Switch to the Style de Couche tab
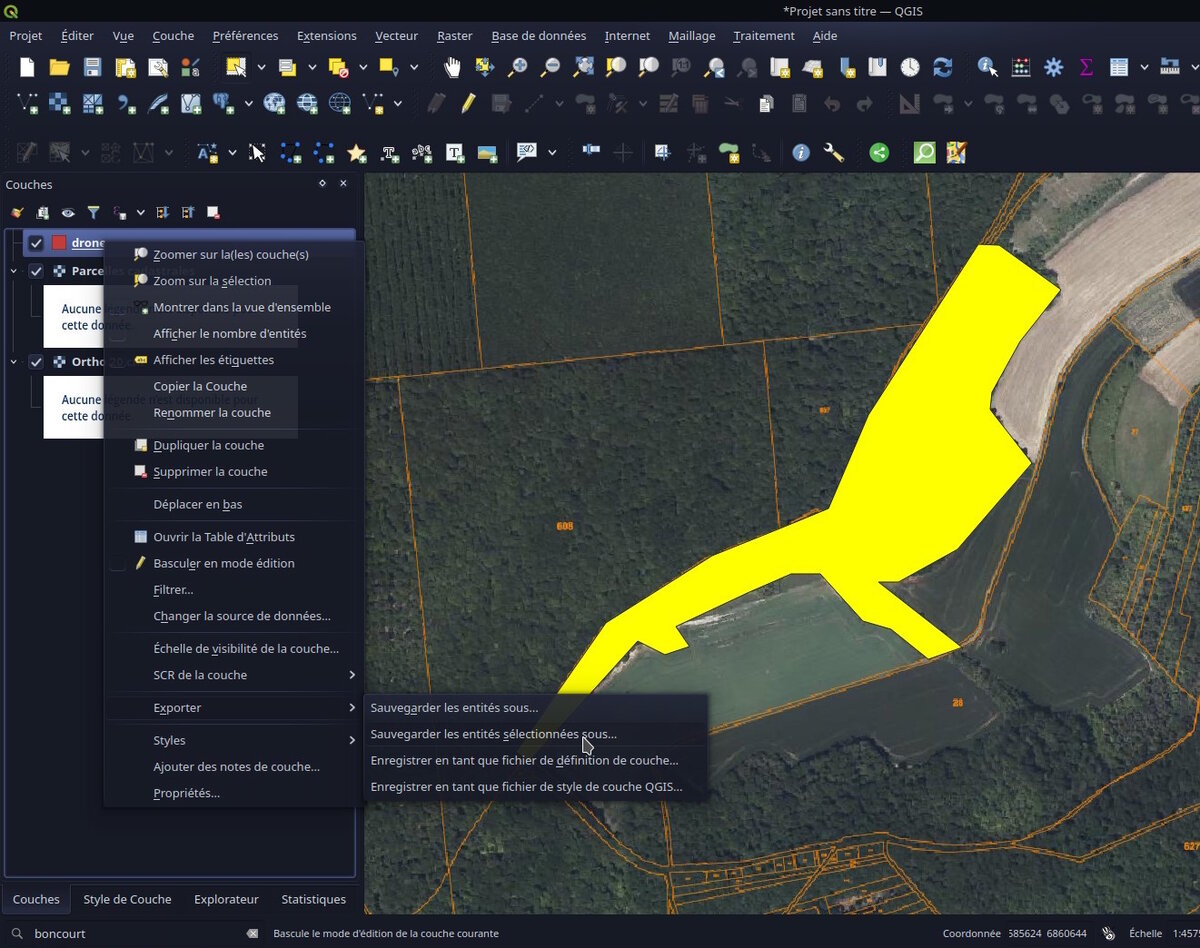Image resolution: width=1200 pixels, height=948 pixels. click(127, 899)
